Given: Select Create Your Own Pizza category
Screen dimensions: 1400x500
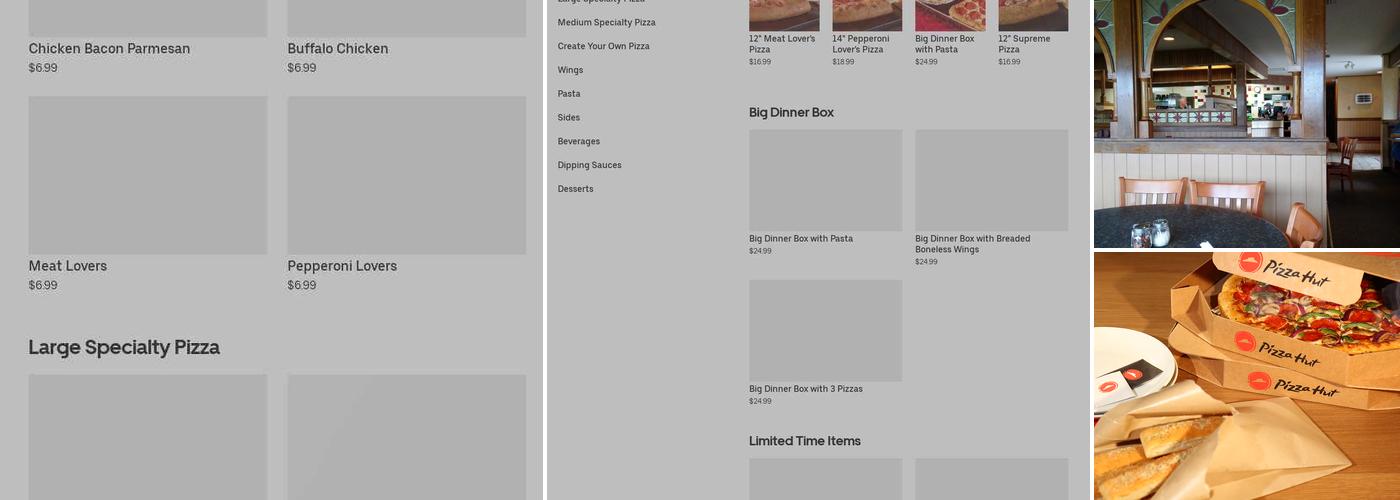Looking at the screenshot, I should pyautogui.click(x=603, y=46).
